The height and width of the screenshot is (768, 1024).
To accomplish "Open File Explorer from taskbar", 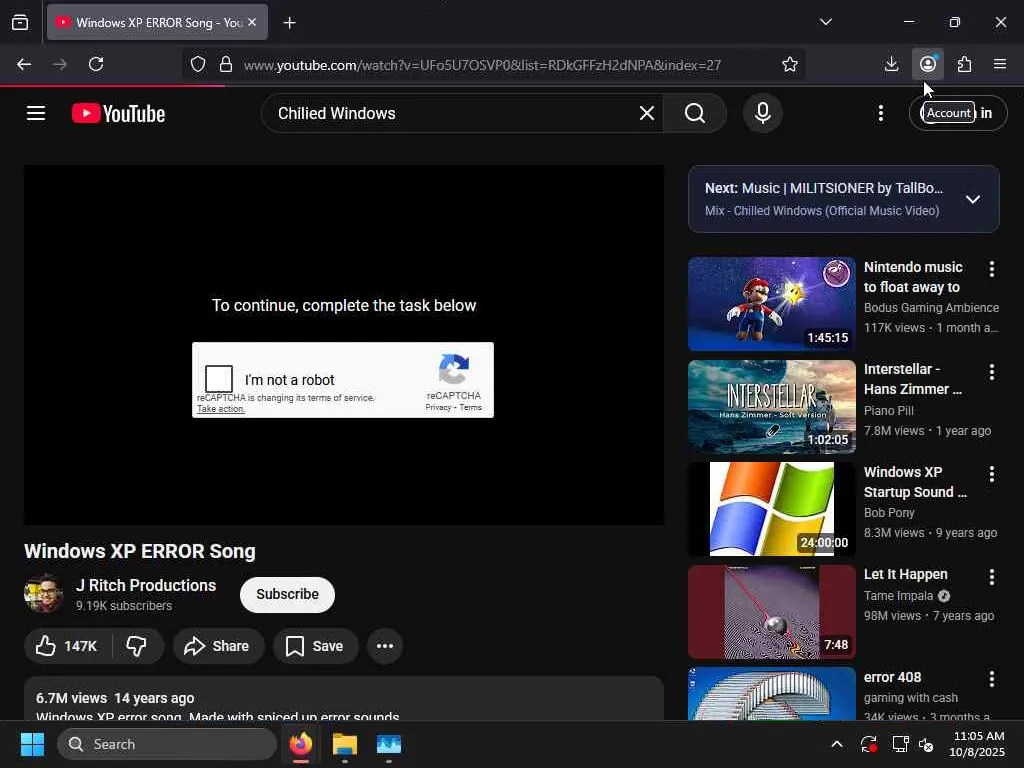I will pos(345,744).
